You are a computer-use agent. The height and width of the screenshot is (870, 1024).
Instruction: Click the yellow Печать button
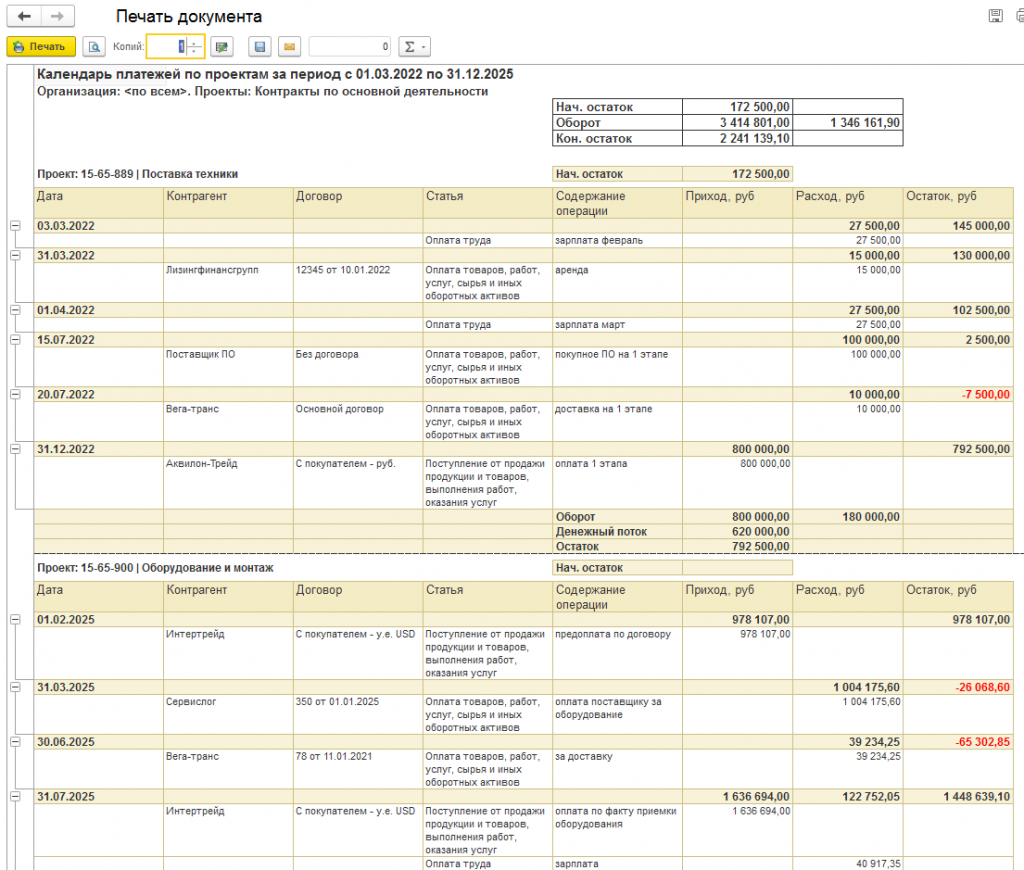(x=41, y=46)
